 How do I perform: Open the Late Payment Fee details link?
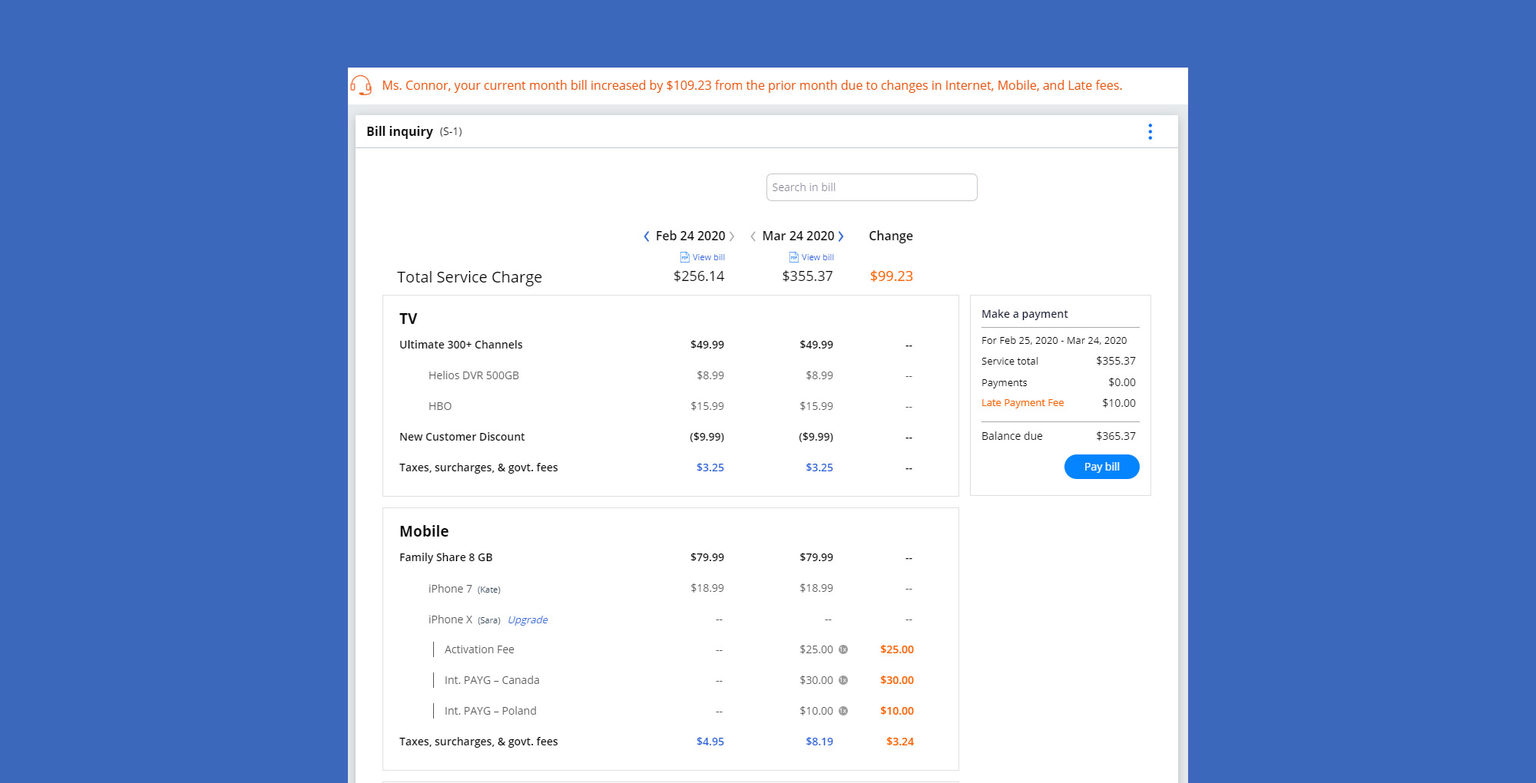[x=1022, y=402]
